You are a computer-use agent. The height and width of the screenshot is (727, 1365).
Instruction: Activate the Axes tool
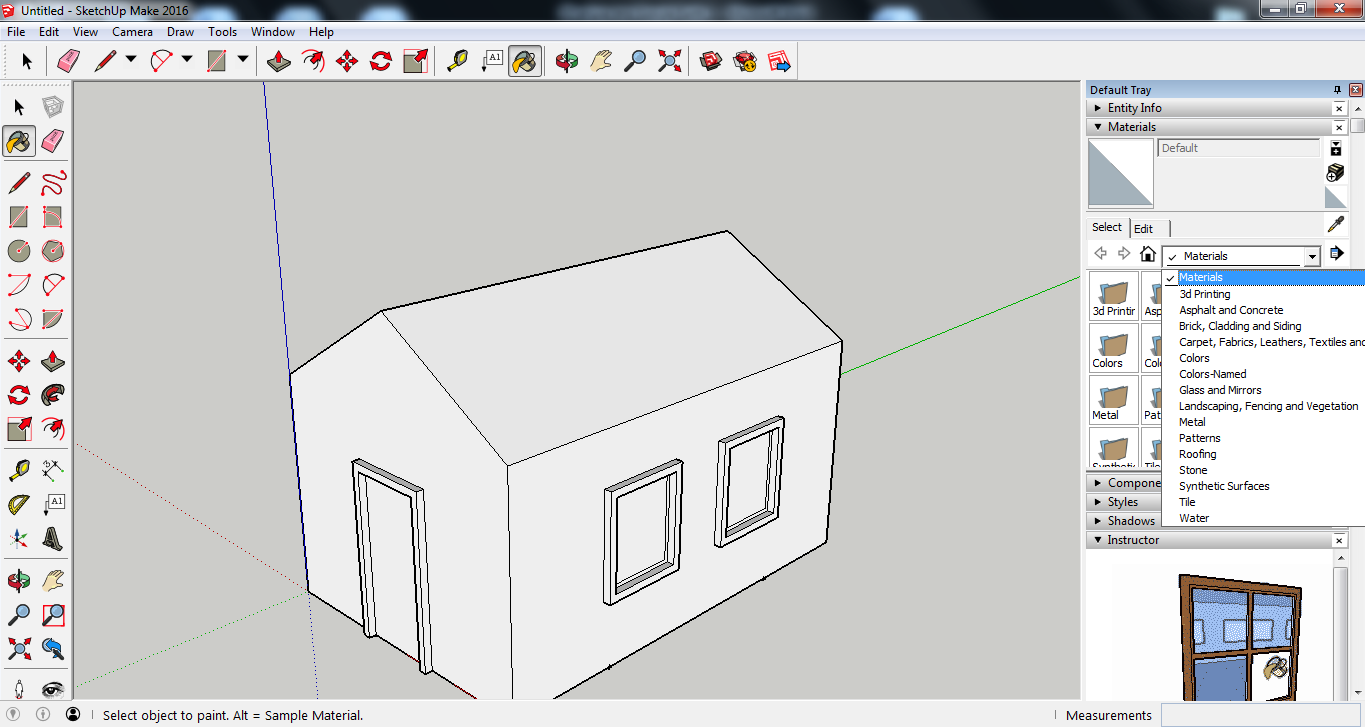19,539
